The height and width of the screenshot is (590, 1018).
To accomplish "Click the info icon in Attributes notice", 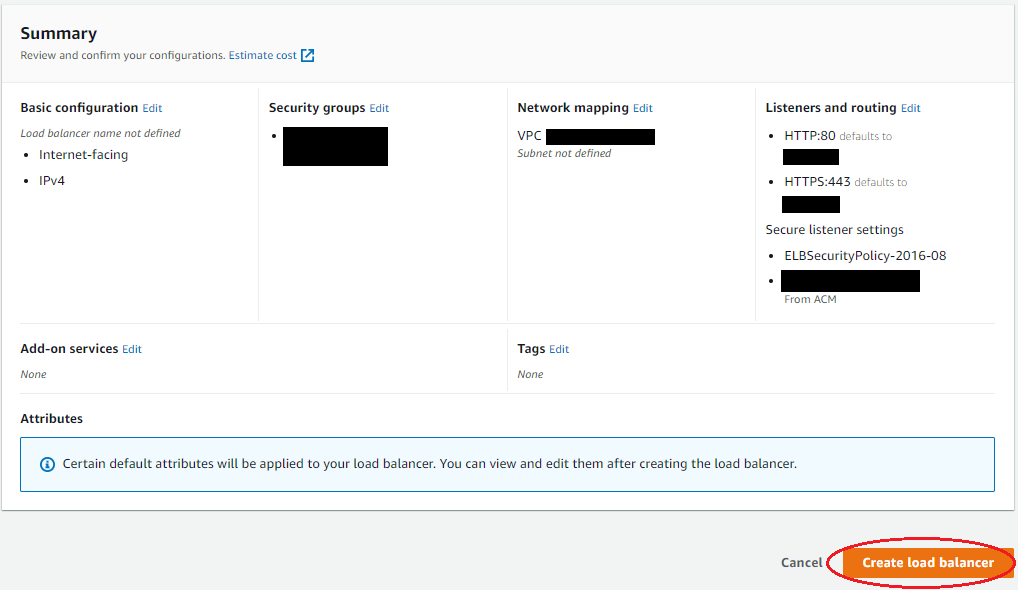I will pyautogui.click(x=47, y=465).
